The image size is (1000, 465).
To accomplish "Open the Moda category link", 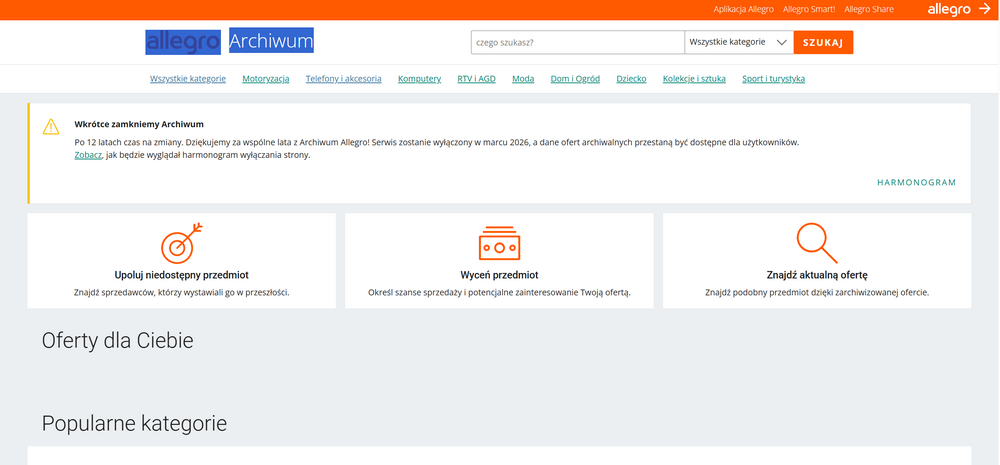I will pos(523,79).
